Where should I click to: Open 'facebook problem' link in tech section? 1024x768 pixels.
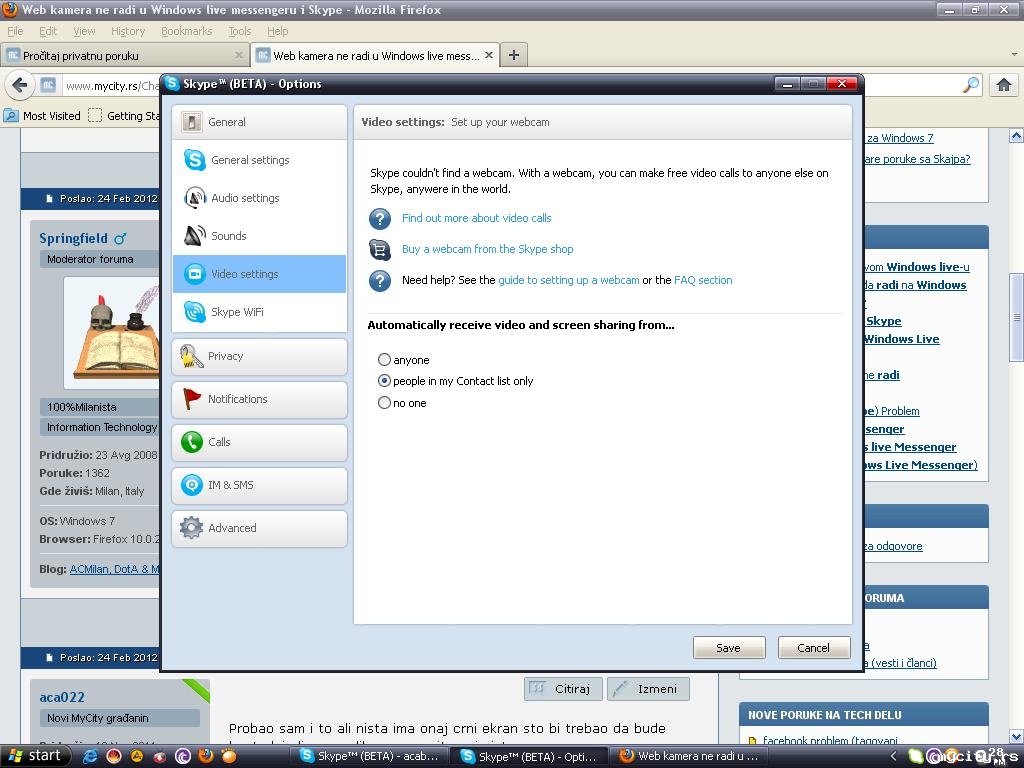click(829, 741)
